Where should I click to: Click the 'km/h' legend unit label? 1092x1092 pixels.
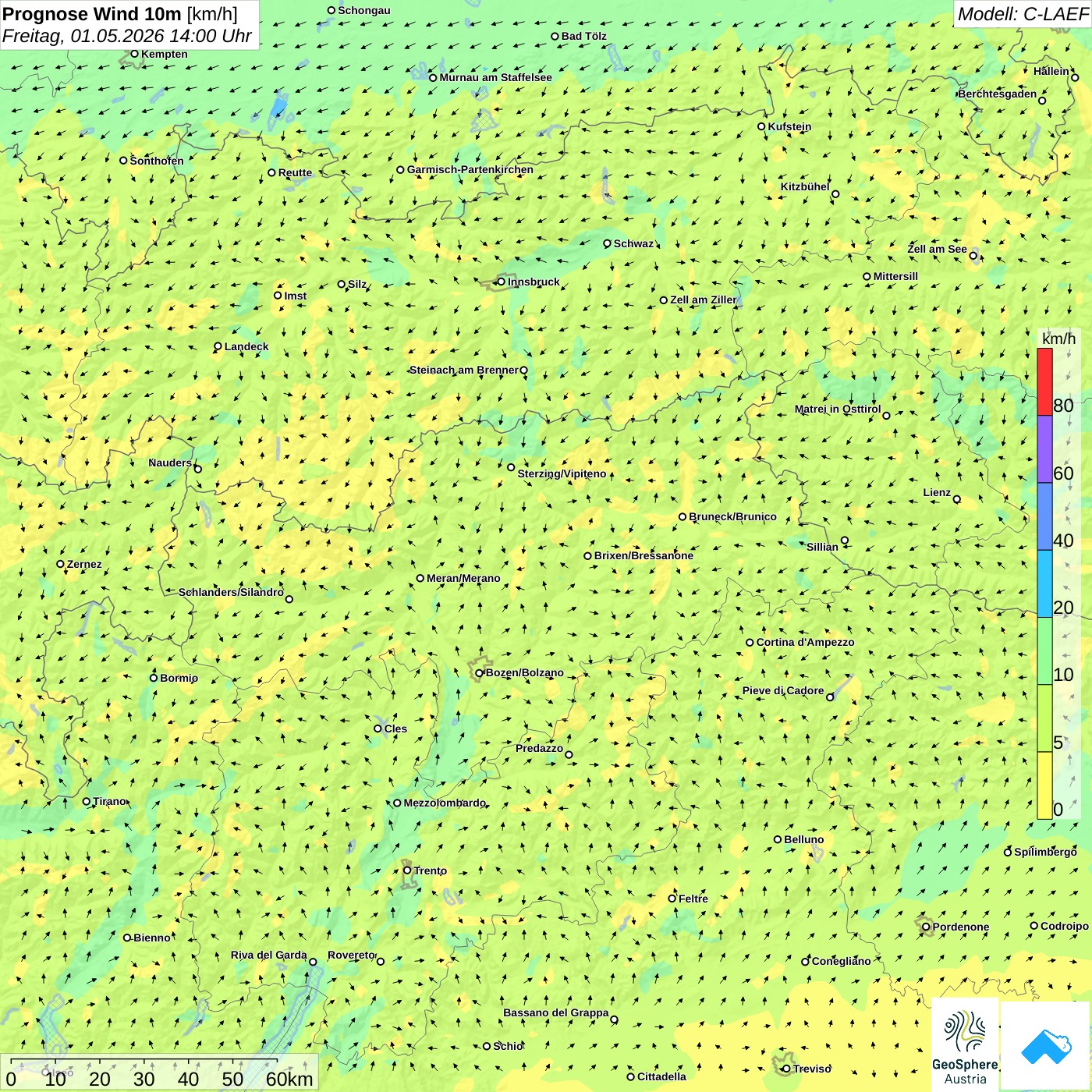tap(1058, 339)
